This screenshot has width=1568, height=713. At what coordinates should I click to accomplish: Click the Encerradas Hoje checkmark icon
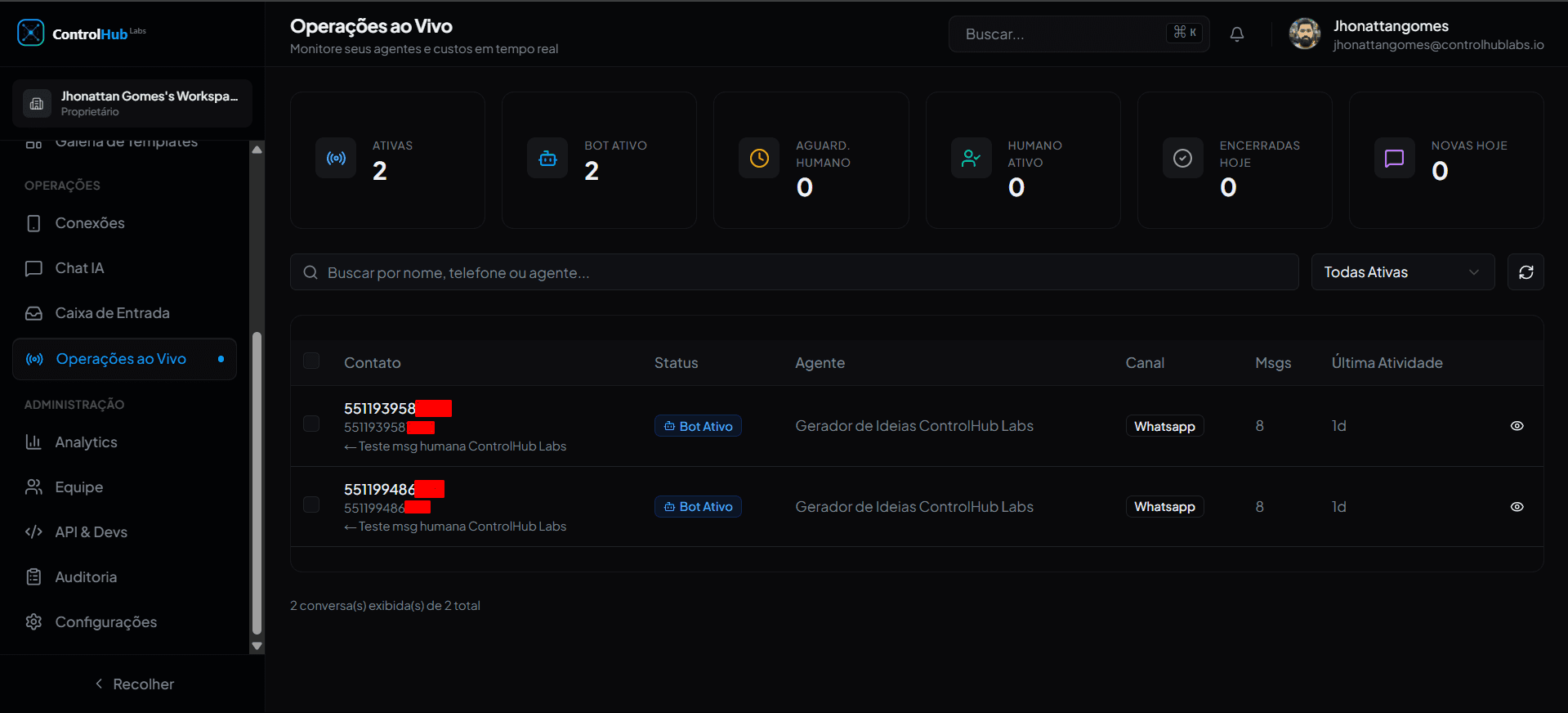pos(1182,158)
